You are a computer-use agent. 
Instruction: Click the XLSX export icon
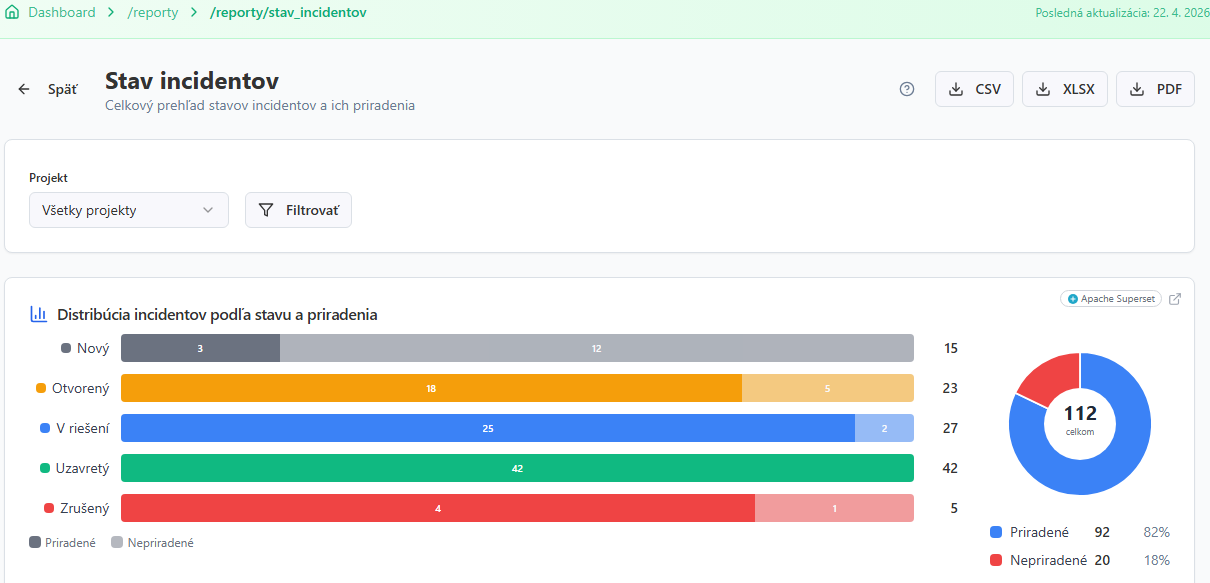[1043, 88]
